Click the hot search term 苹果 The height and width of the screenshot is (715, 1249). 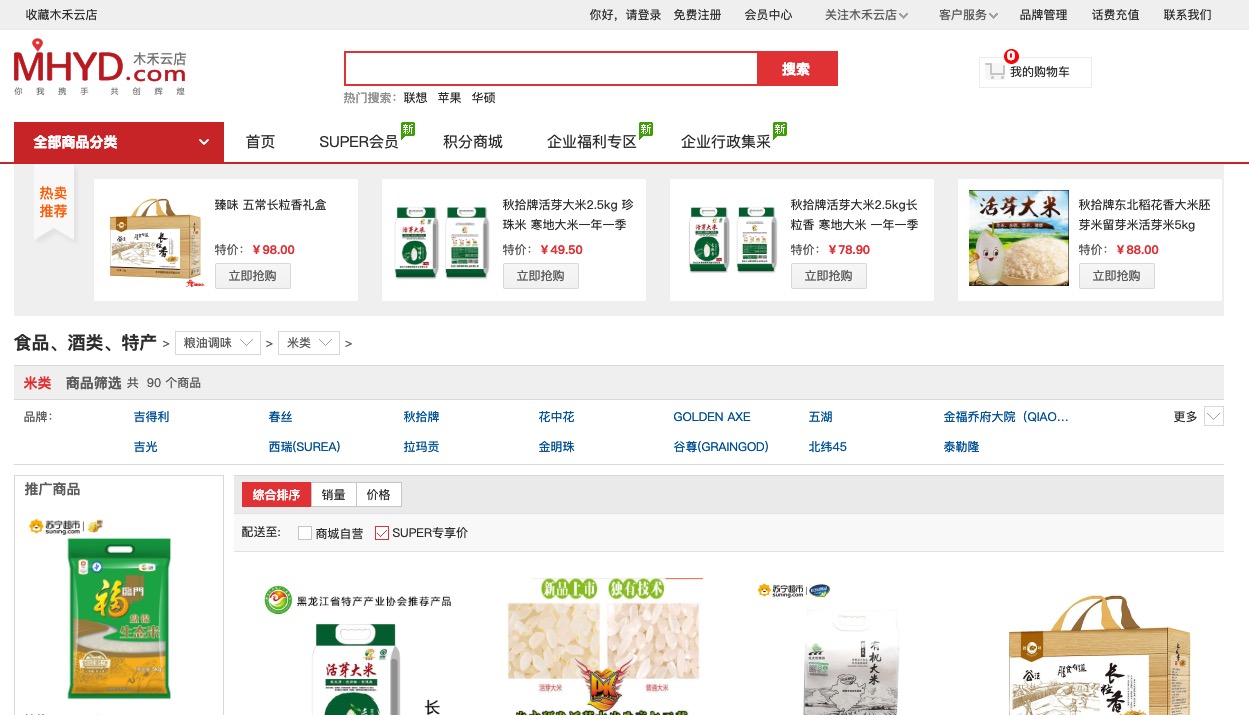(x=450, y=98)
